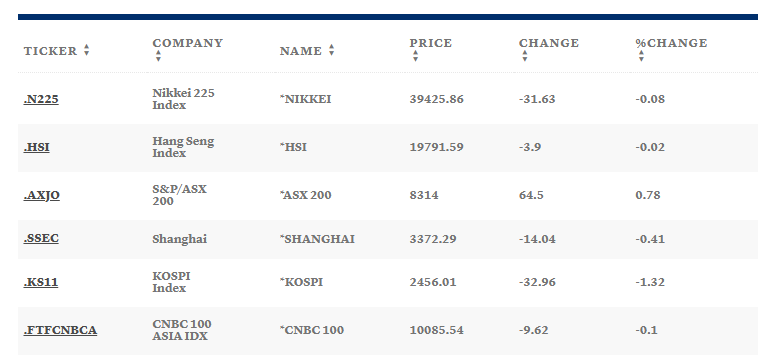This screenshot has width=773, height=363.
Task: Open the .N225 ticker link
Action: point(41,99)
